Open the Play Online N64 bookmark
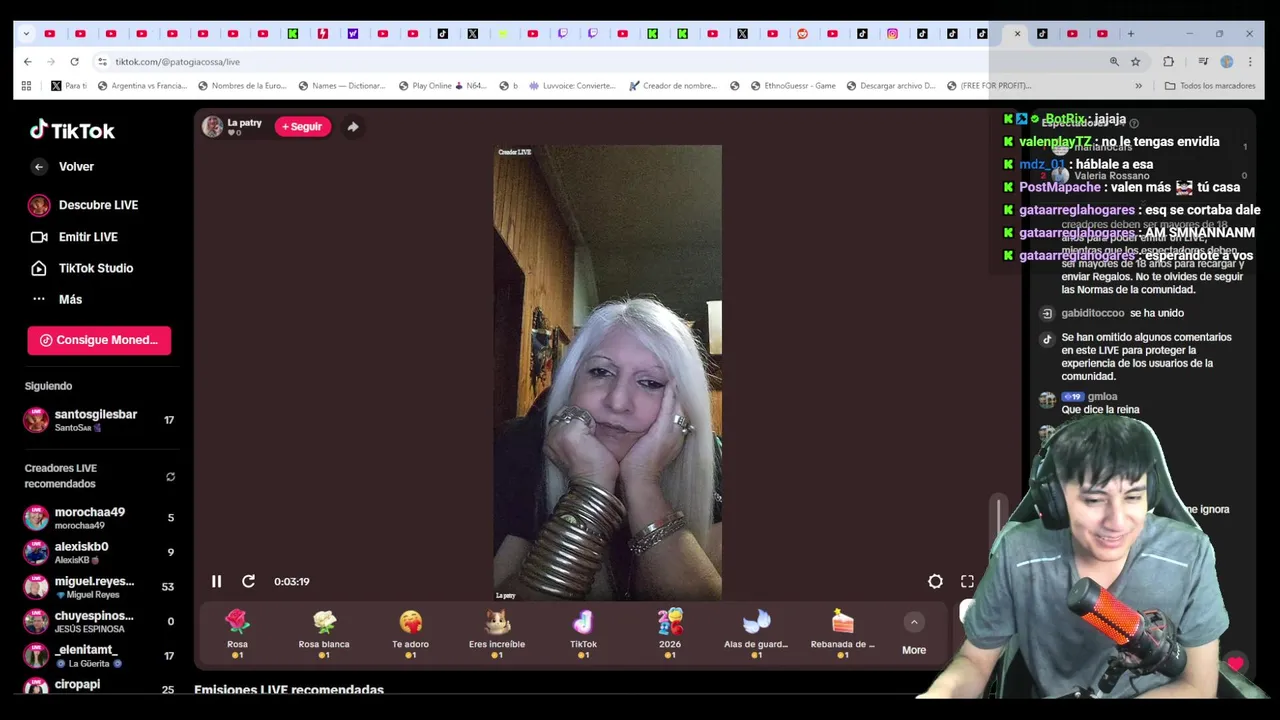Image resolution: width=1280 pixels, height=720 pixels. (442, 86)
